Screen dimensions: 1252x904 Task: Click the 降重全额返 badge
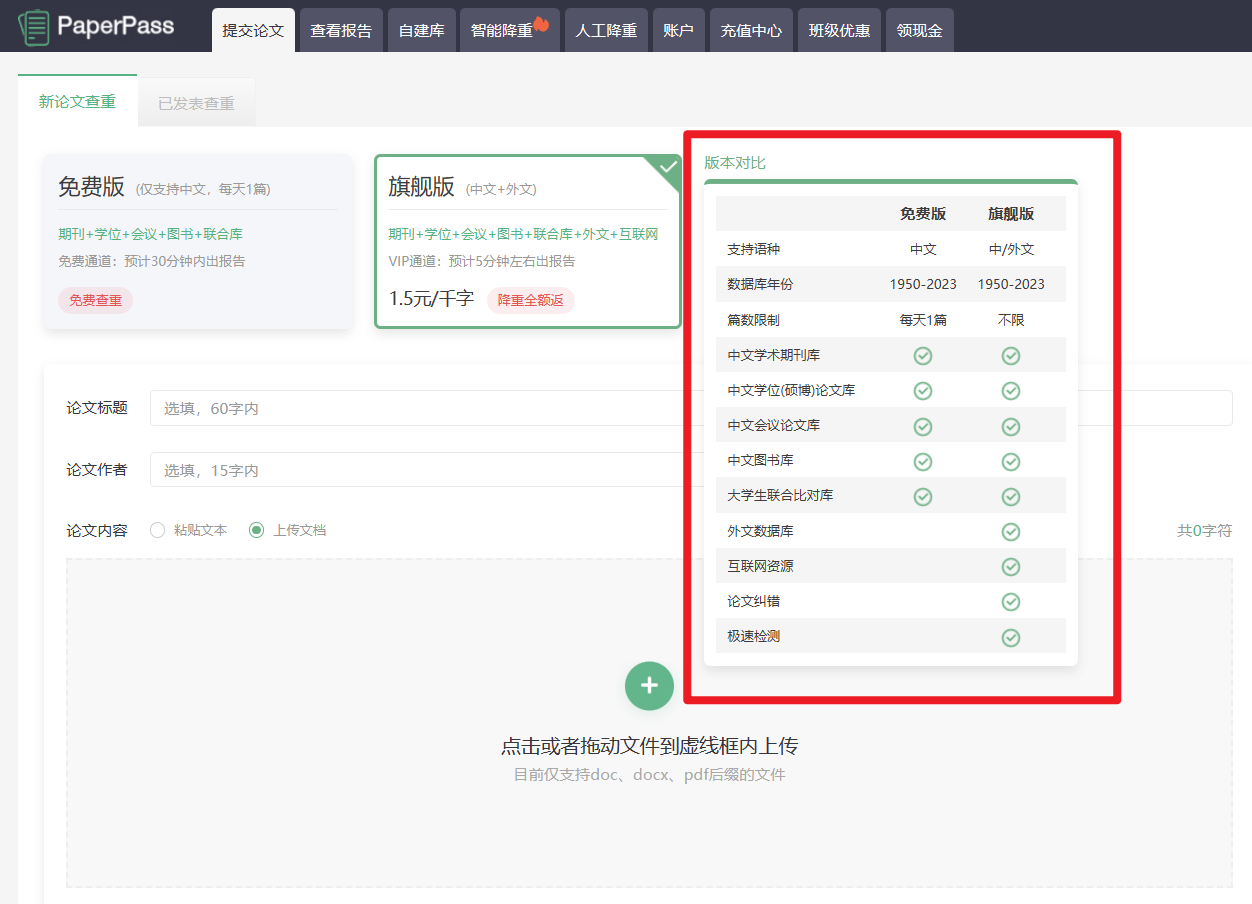[x=531, y=300]
